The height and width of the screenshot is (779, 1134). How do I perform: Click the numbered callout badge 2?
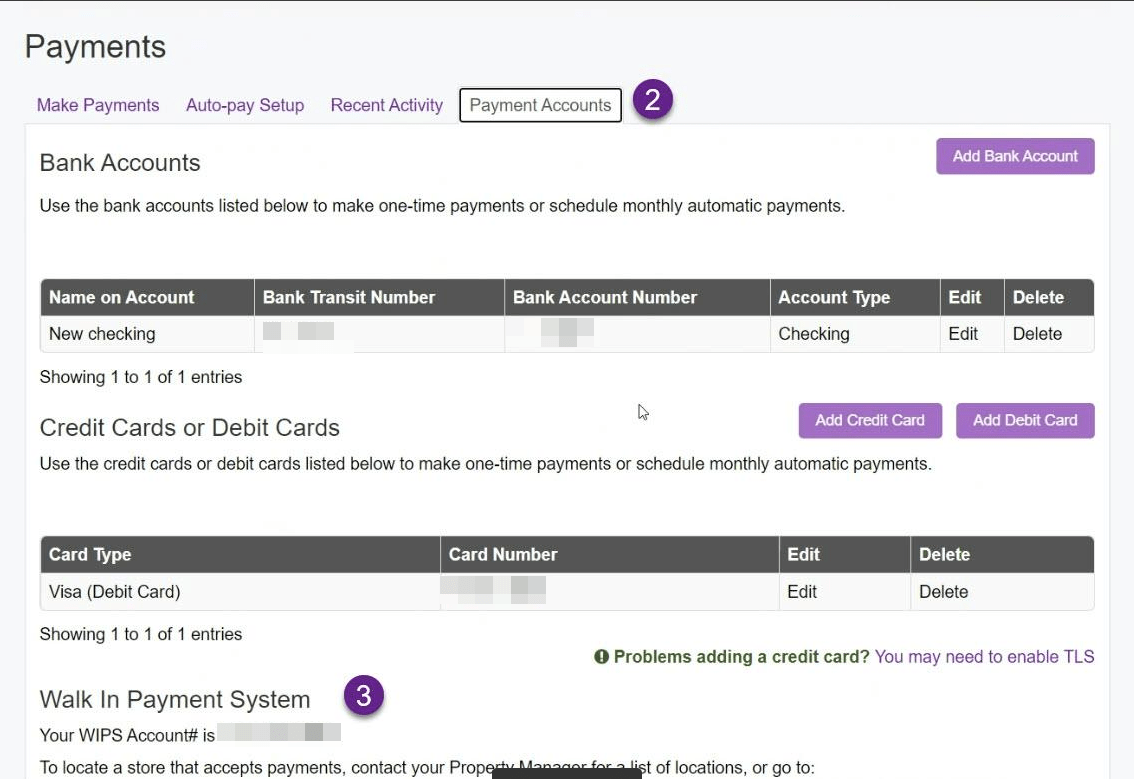click(651, 100)
